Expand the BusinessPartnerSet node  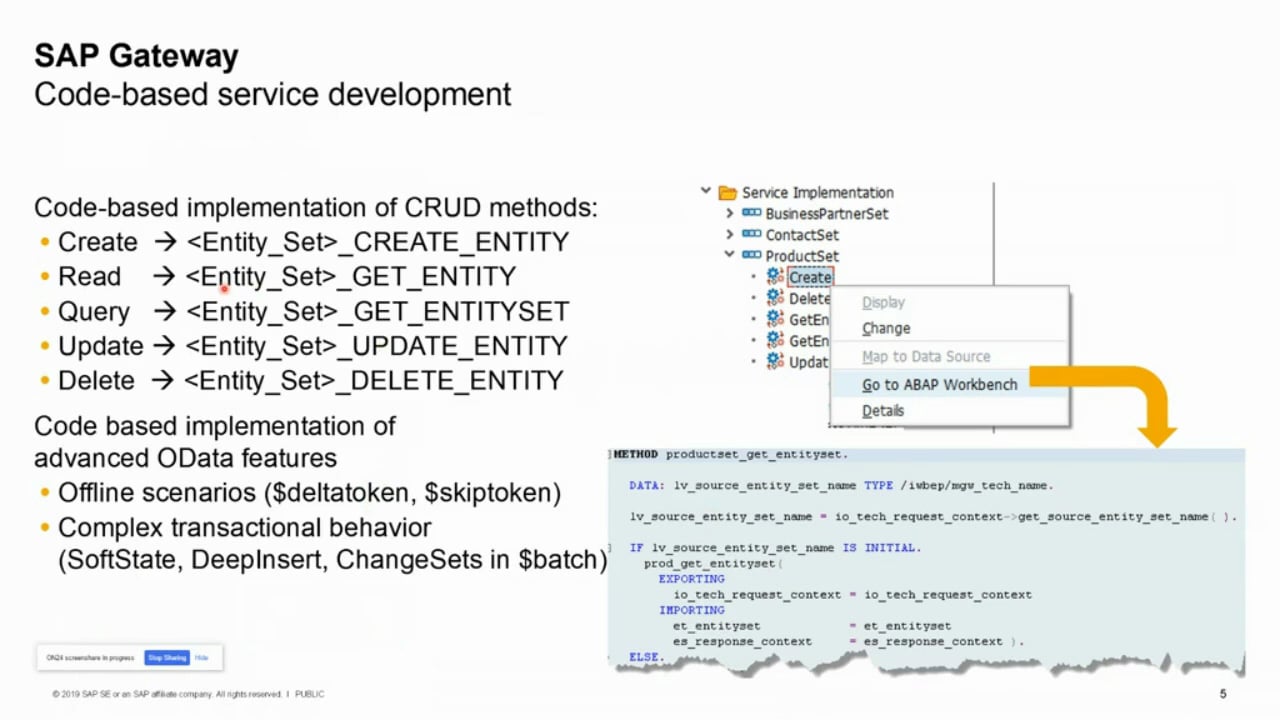(729, 213)
